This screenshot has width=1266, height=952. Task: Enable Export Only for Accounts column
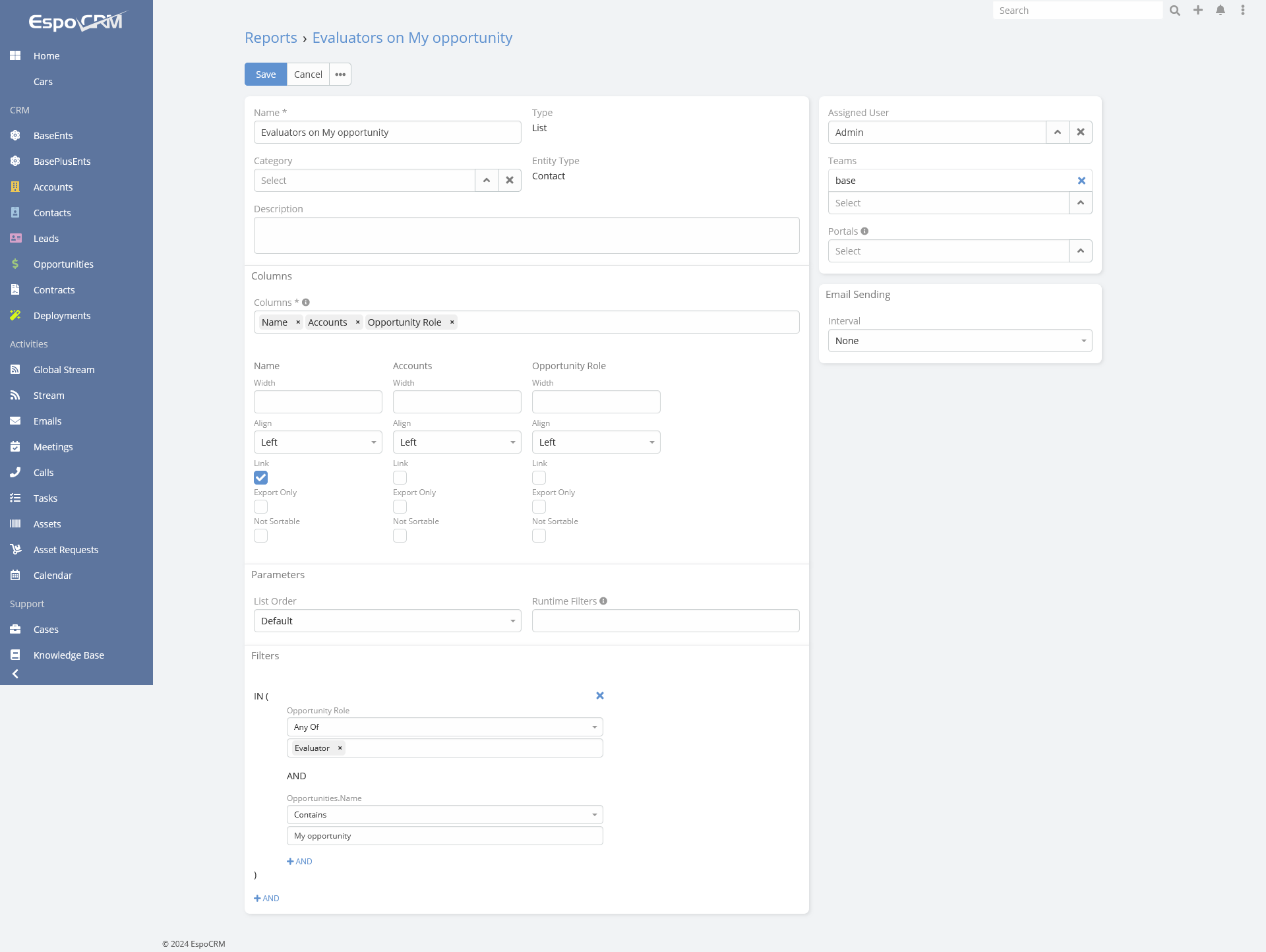(x=400, y=507)
